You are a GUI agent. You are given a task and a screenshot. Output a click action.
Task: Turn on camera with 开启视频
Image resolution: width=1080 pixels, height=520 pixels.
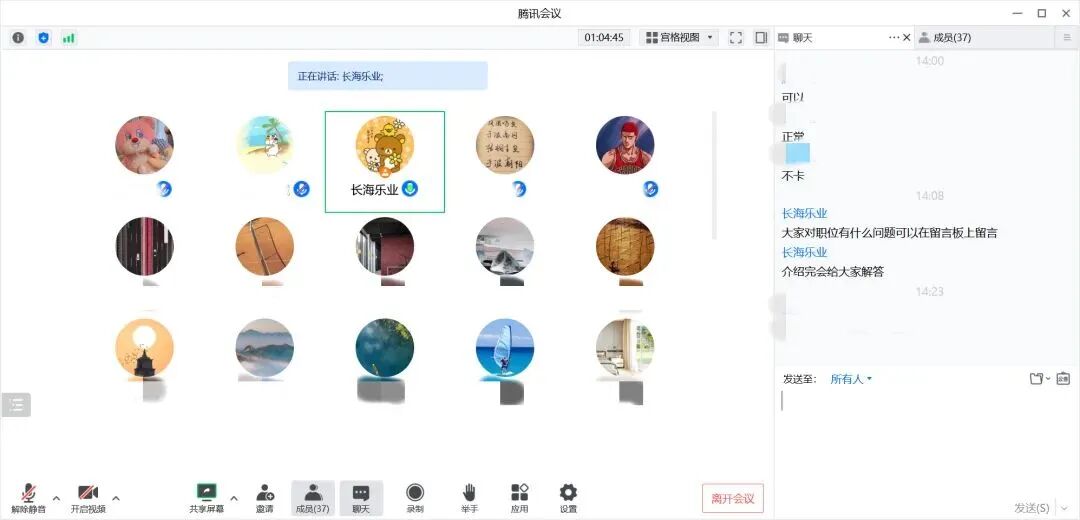pos(88,499)
